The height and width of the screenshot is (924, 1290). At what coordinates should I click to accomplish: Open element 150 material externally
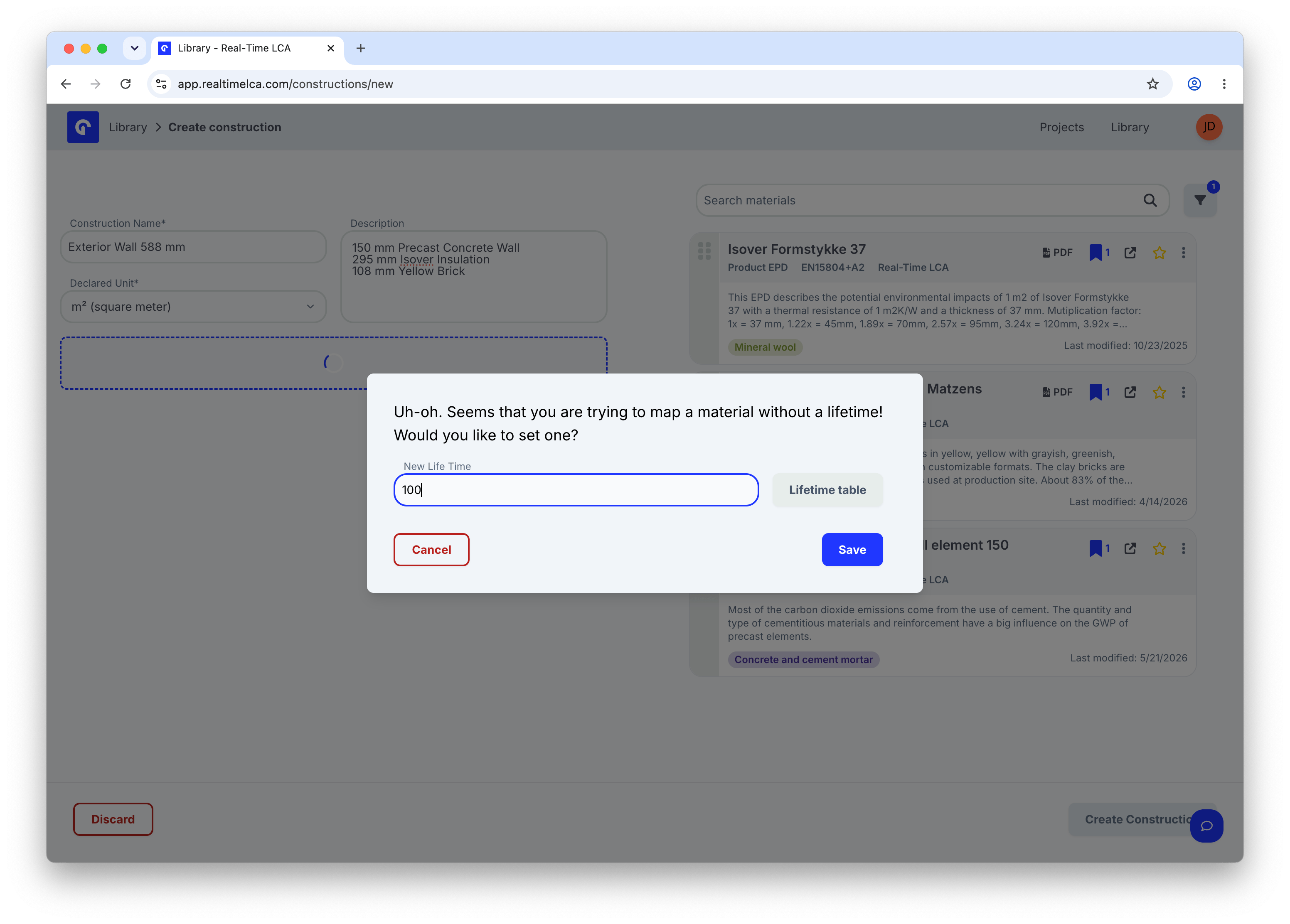(x=1130, y=548)
